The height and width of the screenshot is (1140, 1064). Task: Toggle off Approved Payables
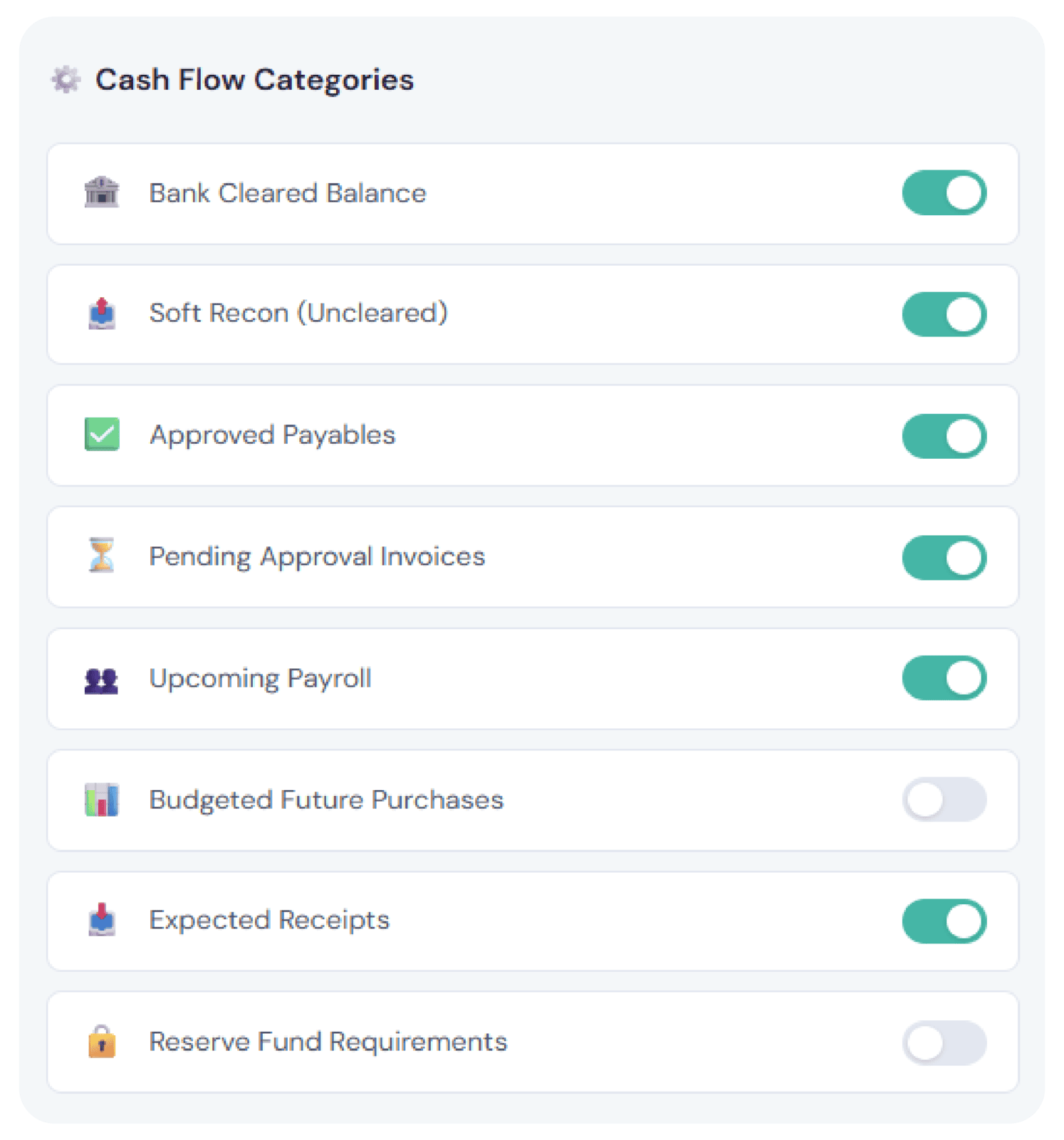click(x=944, y=436)
